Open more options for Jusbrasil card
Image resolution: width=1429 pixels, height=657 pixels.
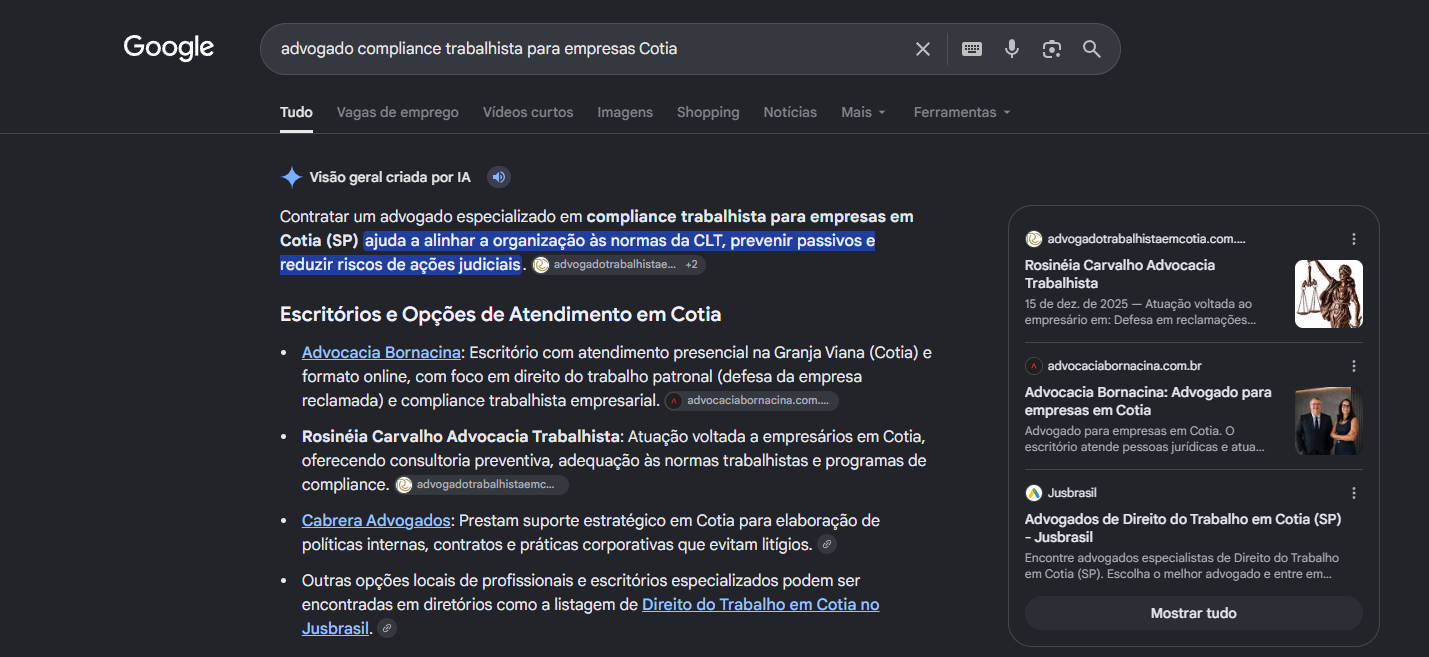[1354, 493]
